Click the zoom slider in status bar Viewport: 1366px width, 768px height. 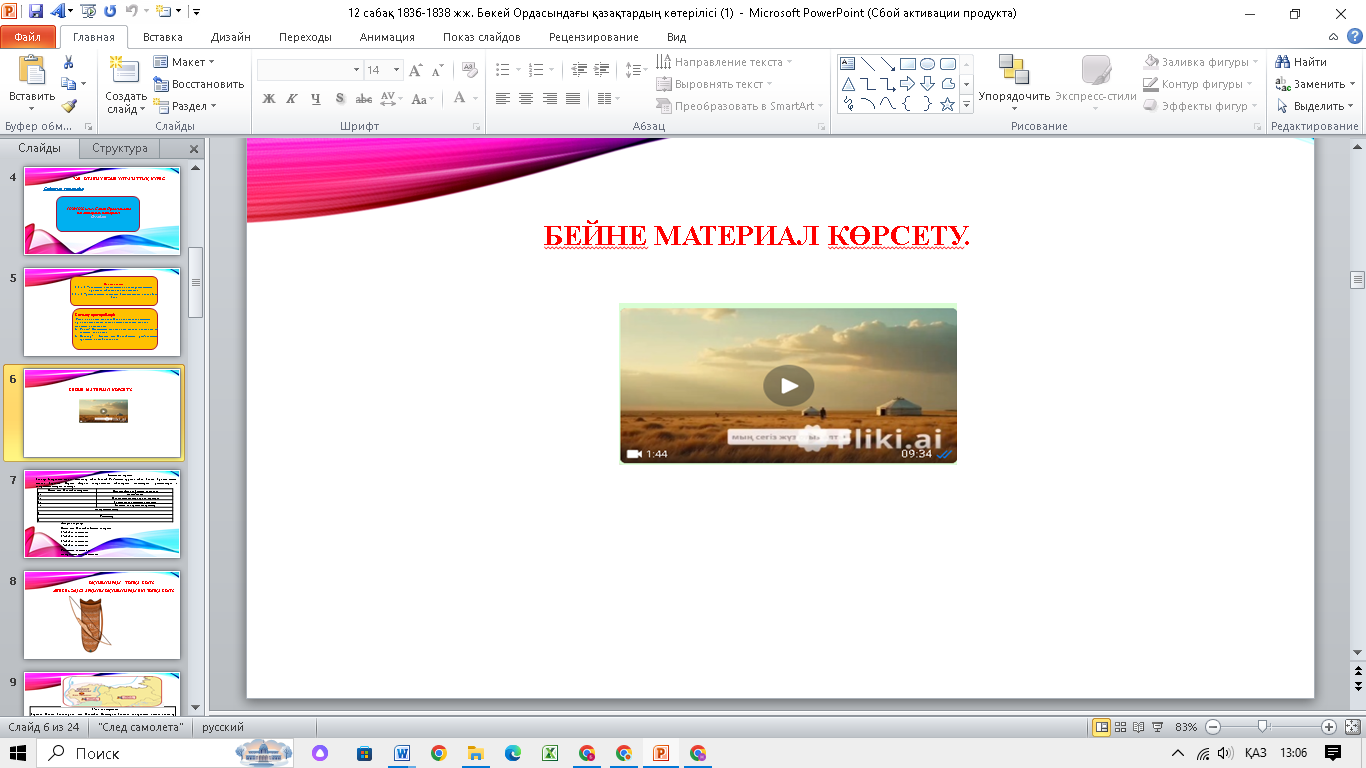[x=1263, y=727]
